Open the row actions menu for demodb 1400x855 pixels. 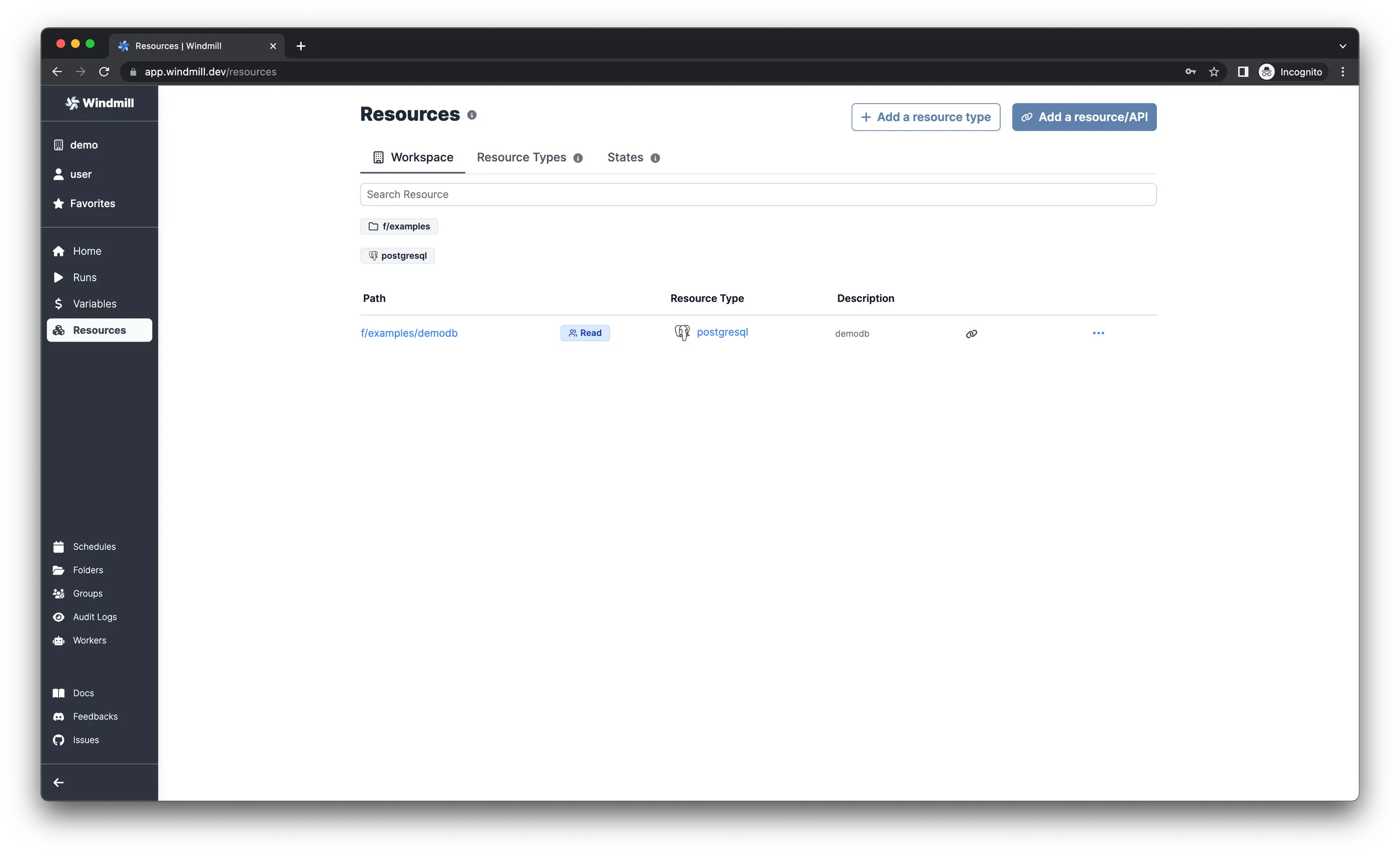[x=1098, y=333]
